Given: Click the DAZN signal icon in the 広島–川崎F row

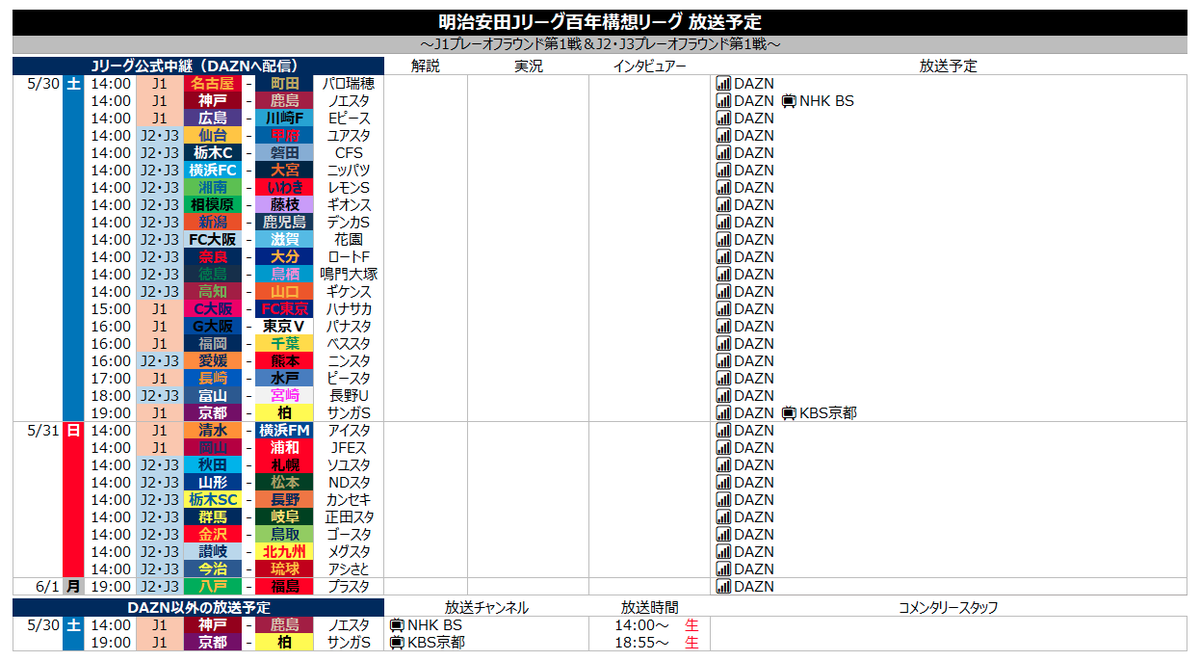Looking at the screenshot, I should (x=724, y=118).
